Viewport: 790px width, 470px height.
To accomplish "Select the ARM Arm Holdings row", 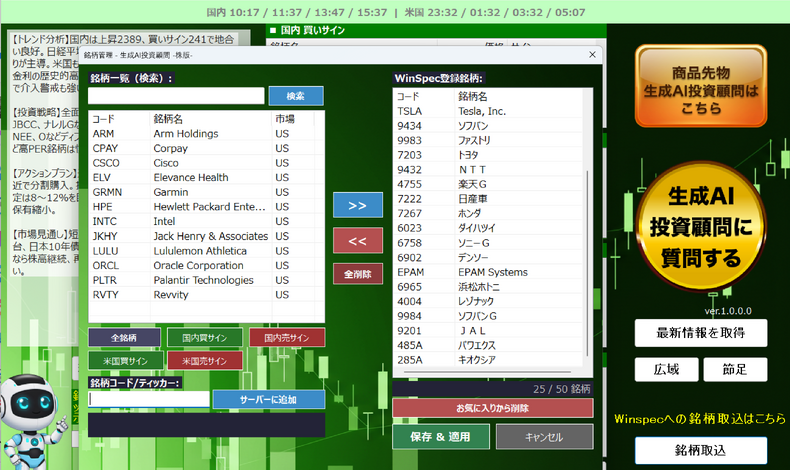I will [206, 134].
